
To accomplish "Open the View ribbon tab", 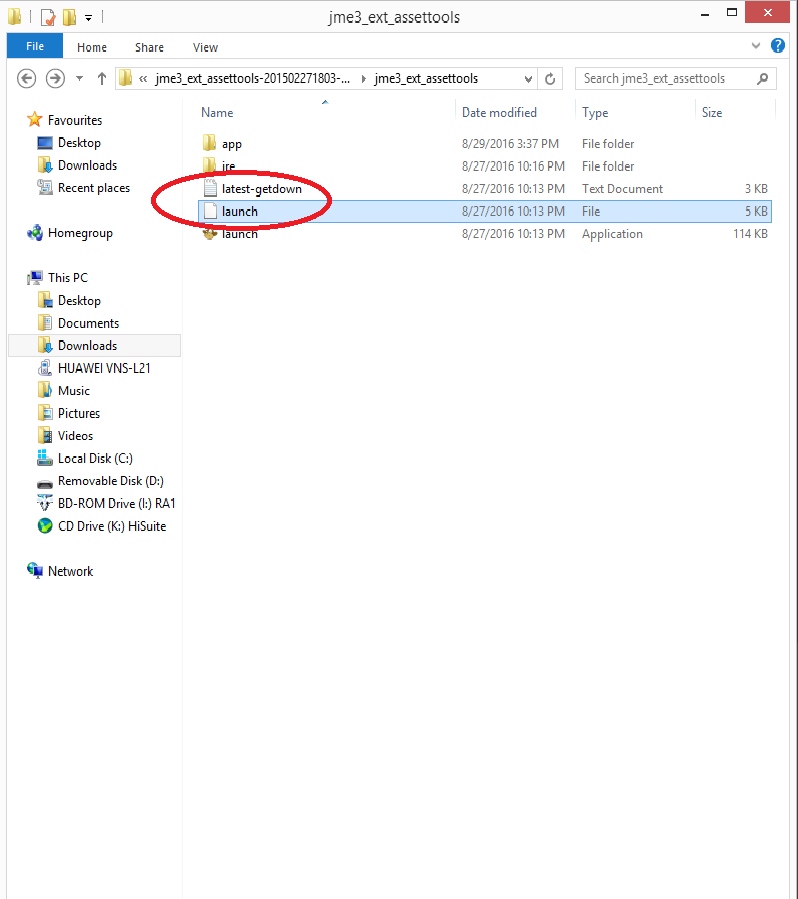I will (205, 48).
